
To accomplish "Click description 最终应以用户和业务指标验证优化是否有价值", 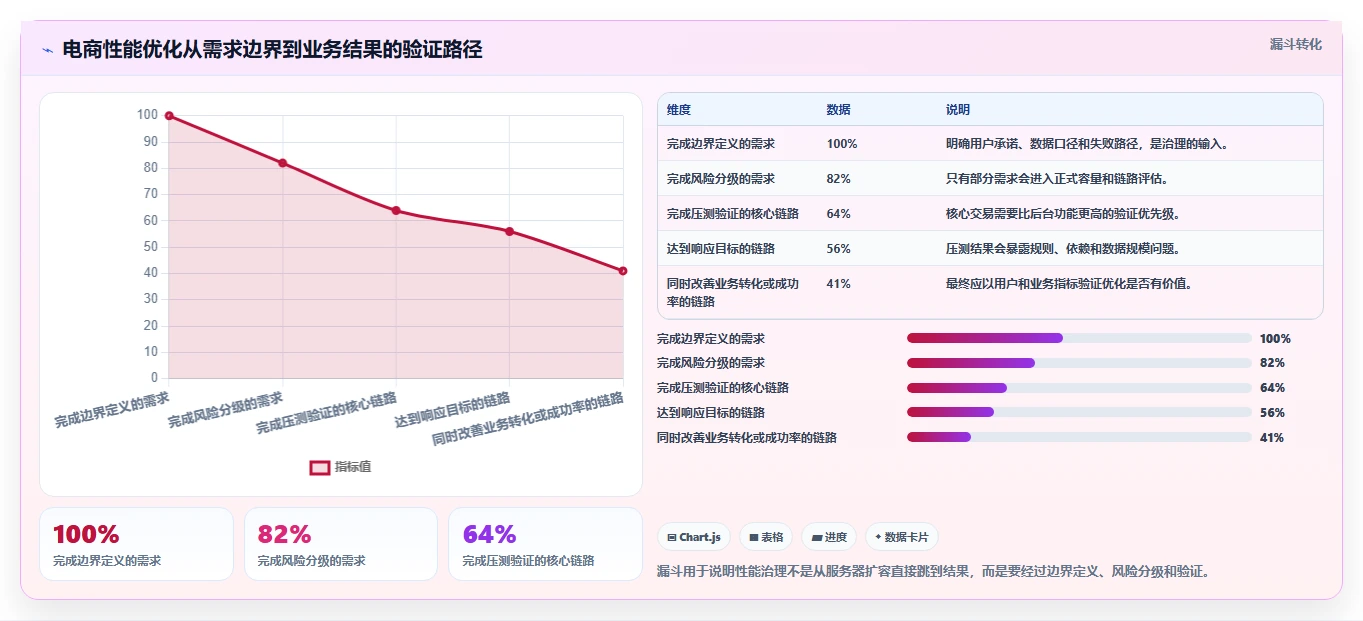I will pos(1069,284).
